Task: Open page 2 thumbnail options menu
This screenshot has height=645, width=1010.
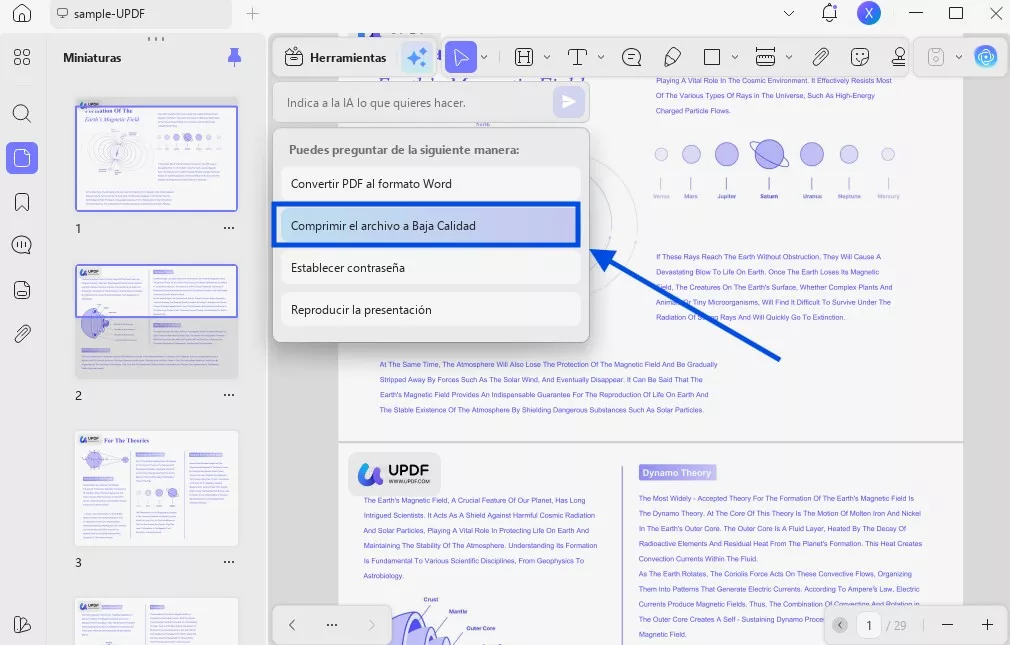Action: point(229,395)
